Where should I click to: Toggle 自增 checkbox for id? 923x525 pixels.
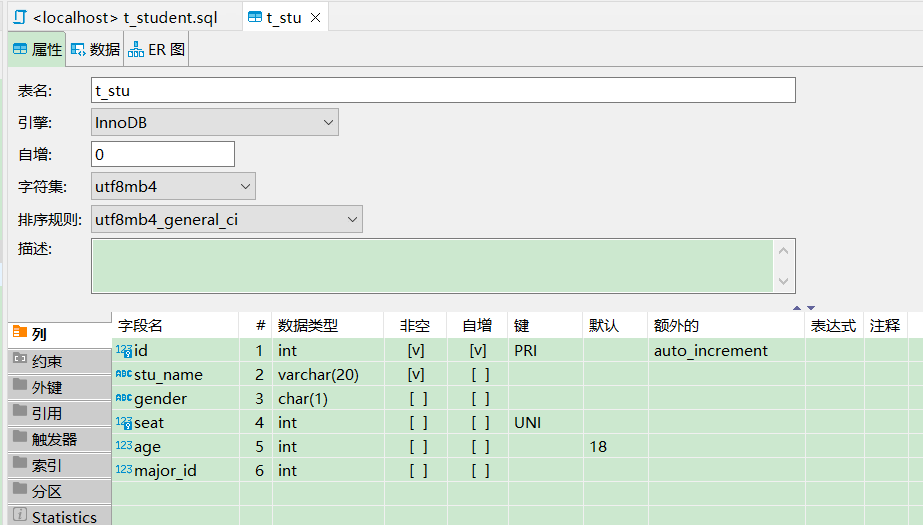point(478,351)
